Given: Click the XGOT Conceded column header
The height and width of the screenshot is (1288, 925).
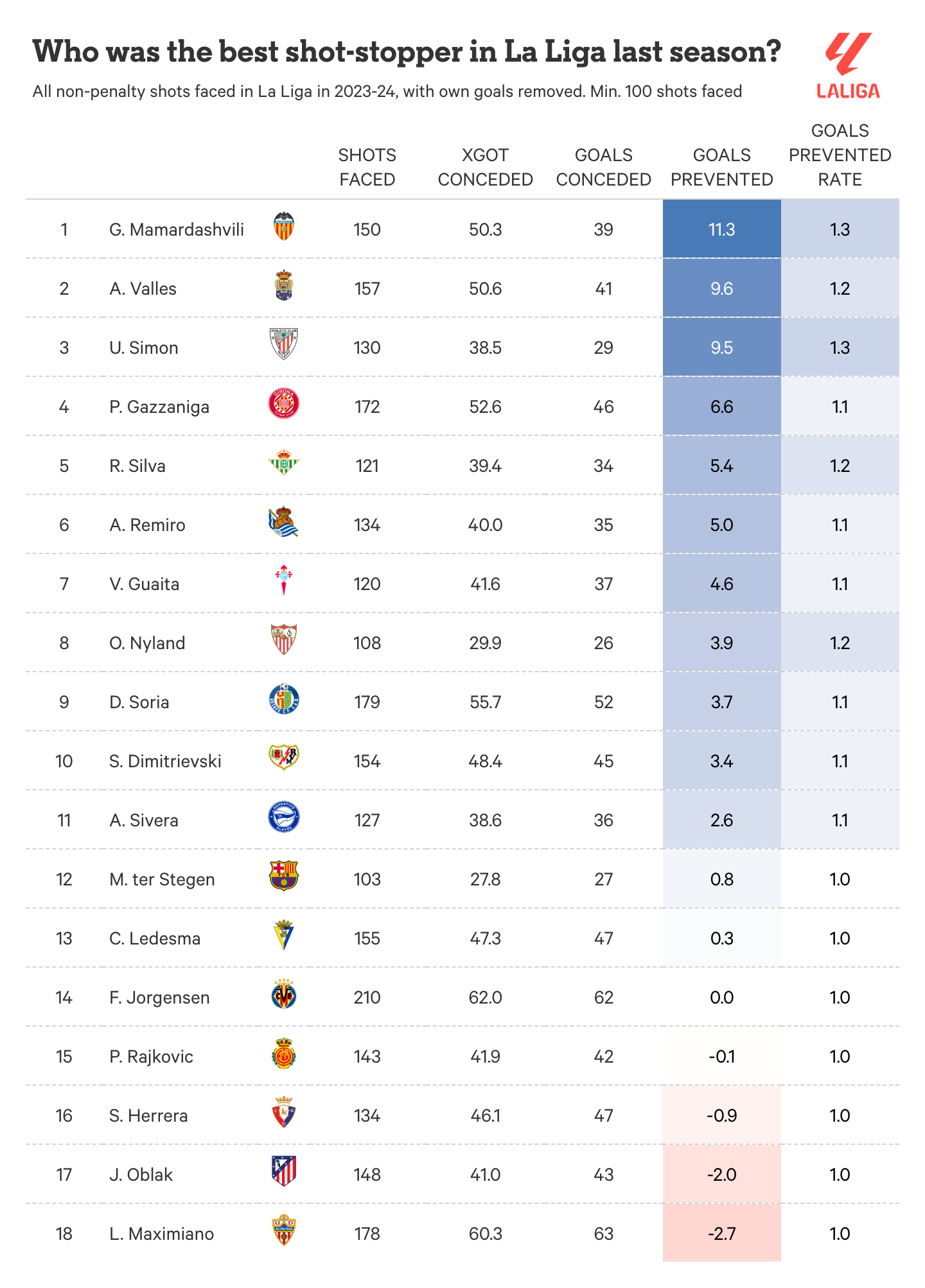Looking at the screenshot, I should pos(485,168).
